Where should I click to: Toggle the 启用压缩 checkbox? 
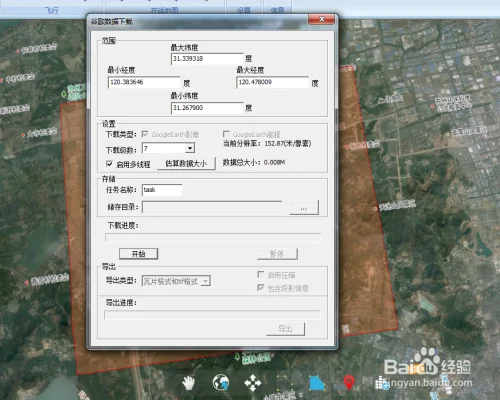pyautogui.click(x=261, y=275)
